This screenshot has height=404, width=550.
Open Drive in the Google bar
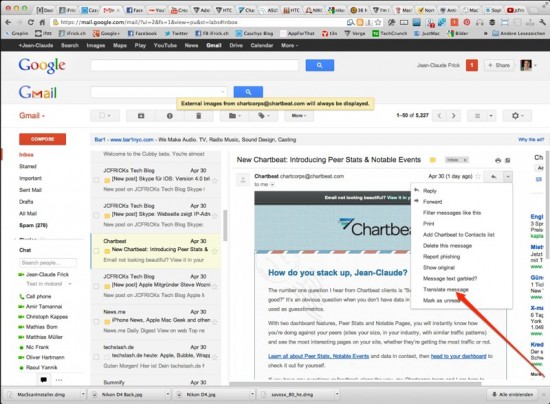[236, 45]
